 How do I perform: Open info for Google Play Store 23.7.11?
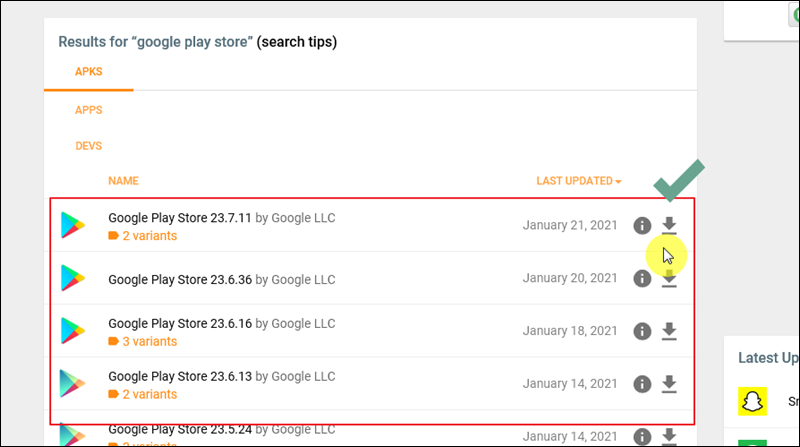(x=642, y=226)
